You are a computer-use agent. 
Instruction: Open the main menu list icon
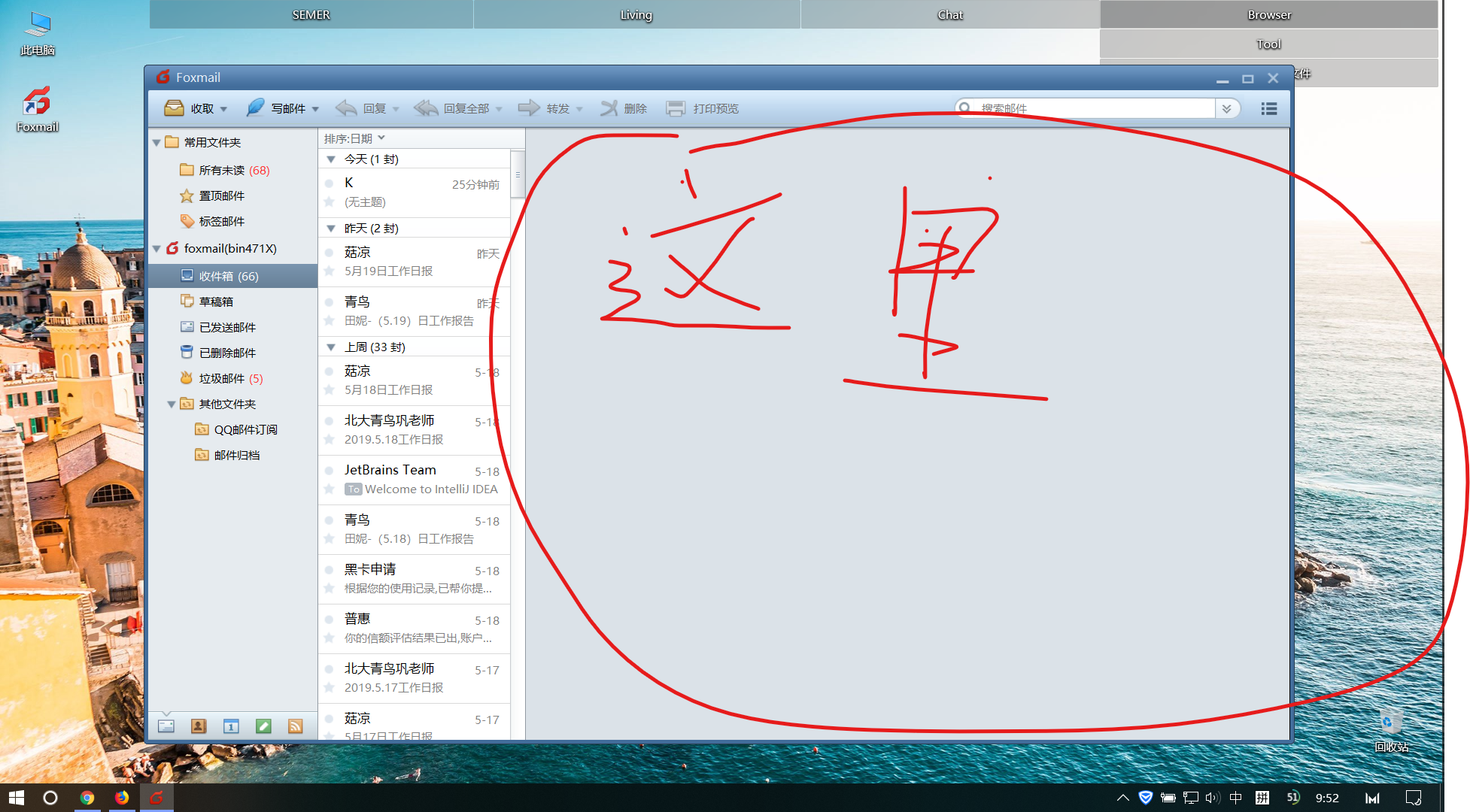click(1269, 108)
